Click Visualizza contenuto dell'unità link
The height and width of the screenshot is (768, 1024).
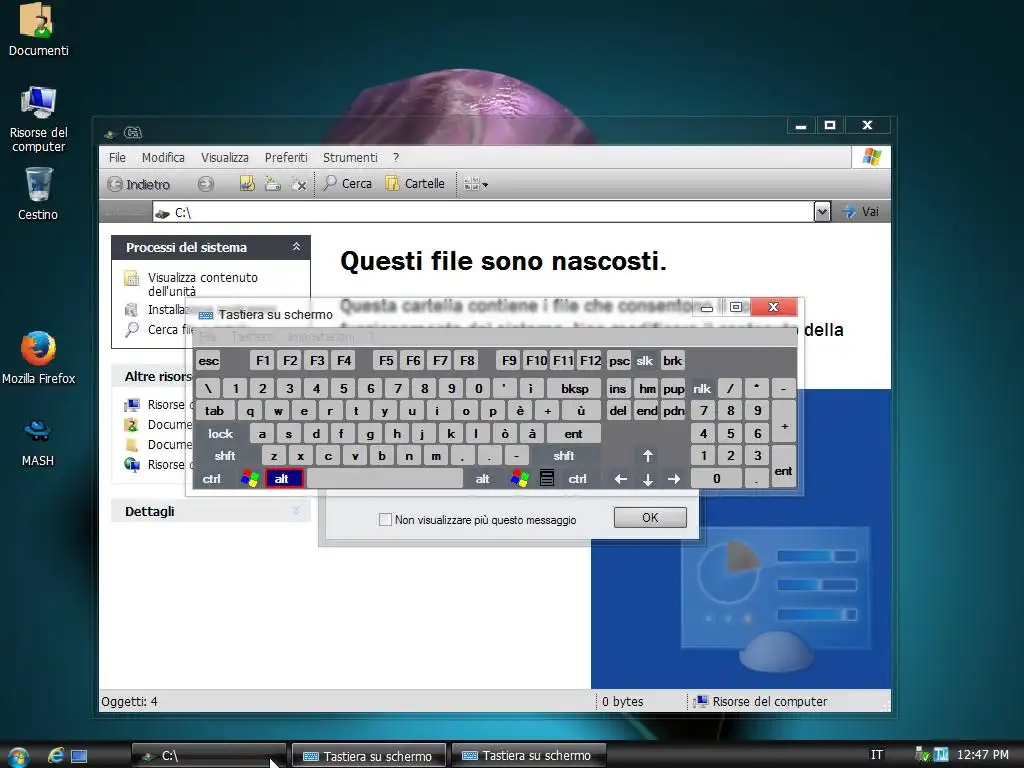(202, 284)
